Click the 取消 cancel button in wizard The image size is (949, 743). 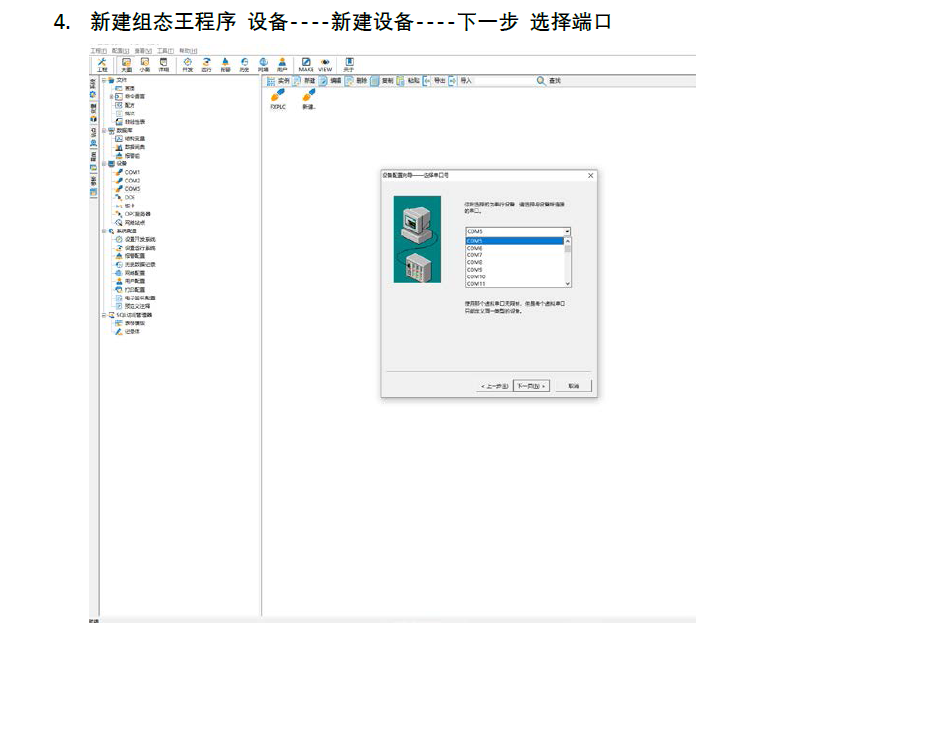(x=573, y=386)
